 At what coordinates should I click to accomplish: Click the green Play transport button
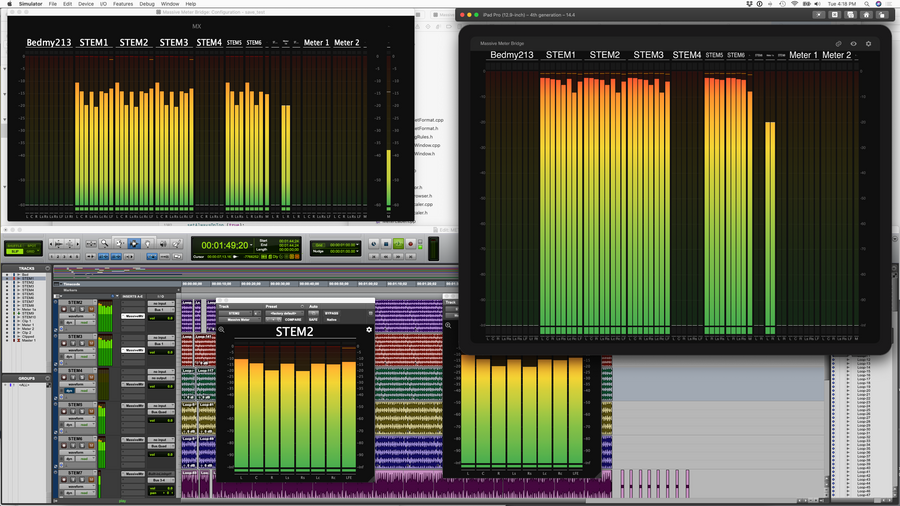pos(398,244)
